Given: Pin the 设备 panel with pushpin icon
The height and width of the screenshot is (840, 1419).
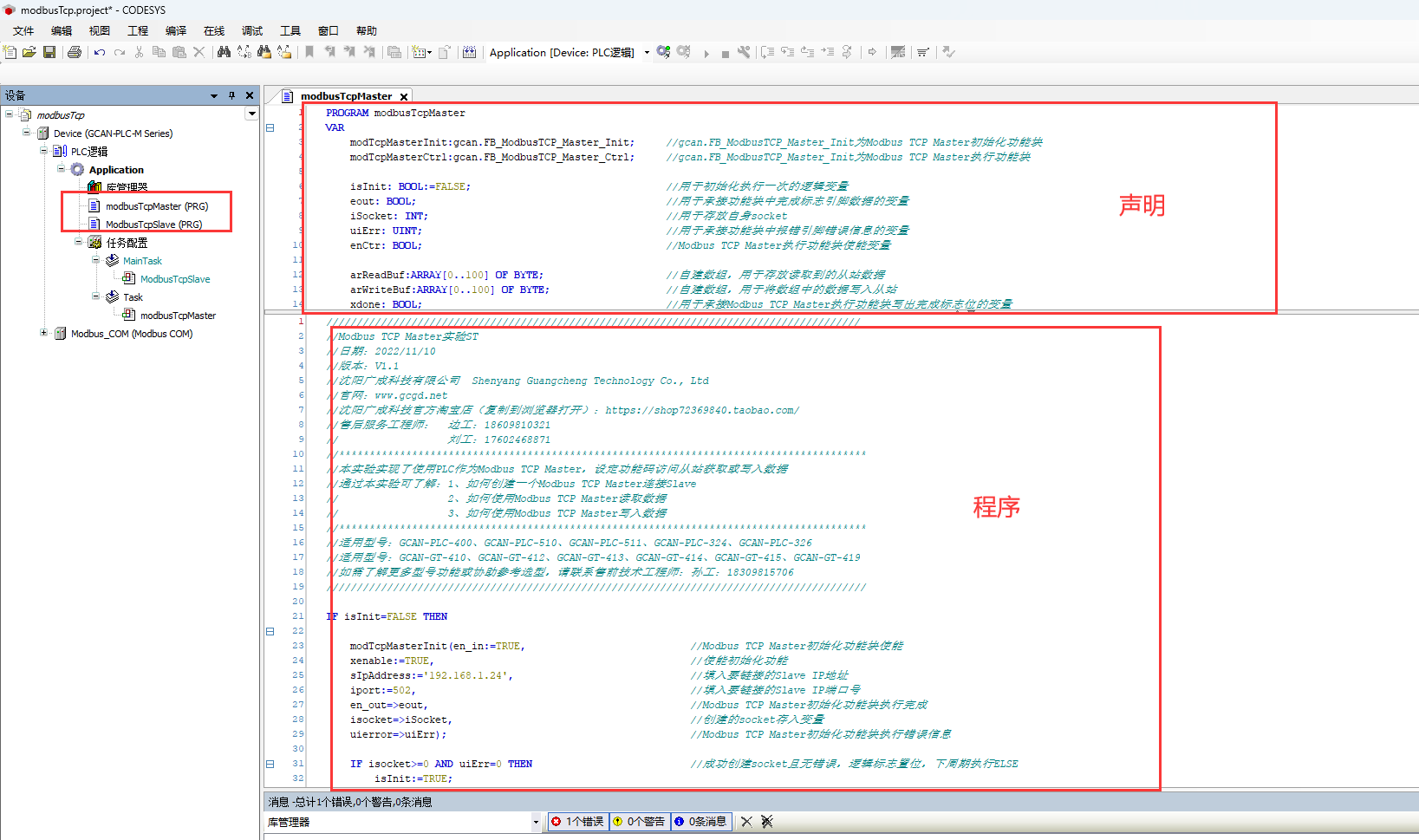Looking at the screenshot, I should point(231,95).
